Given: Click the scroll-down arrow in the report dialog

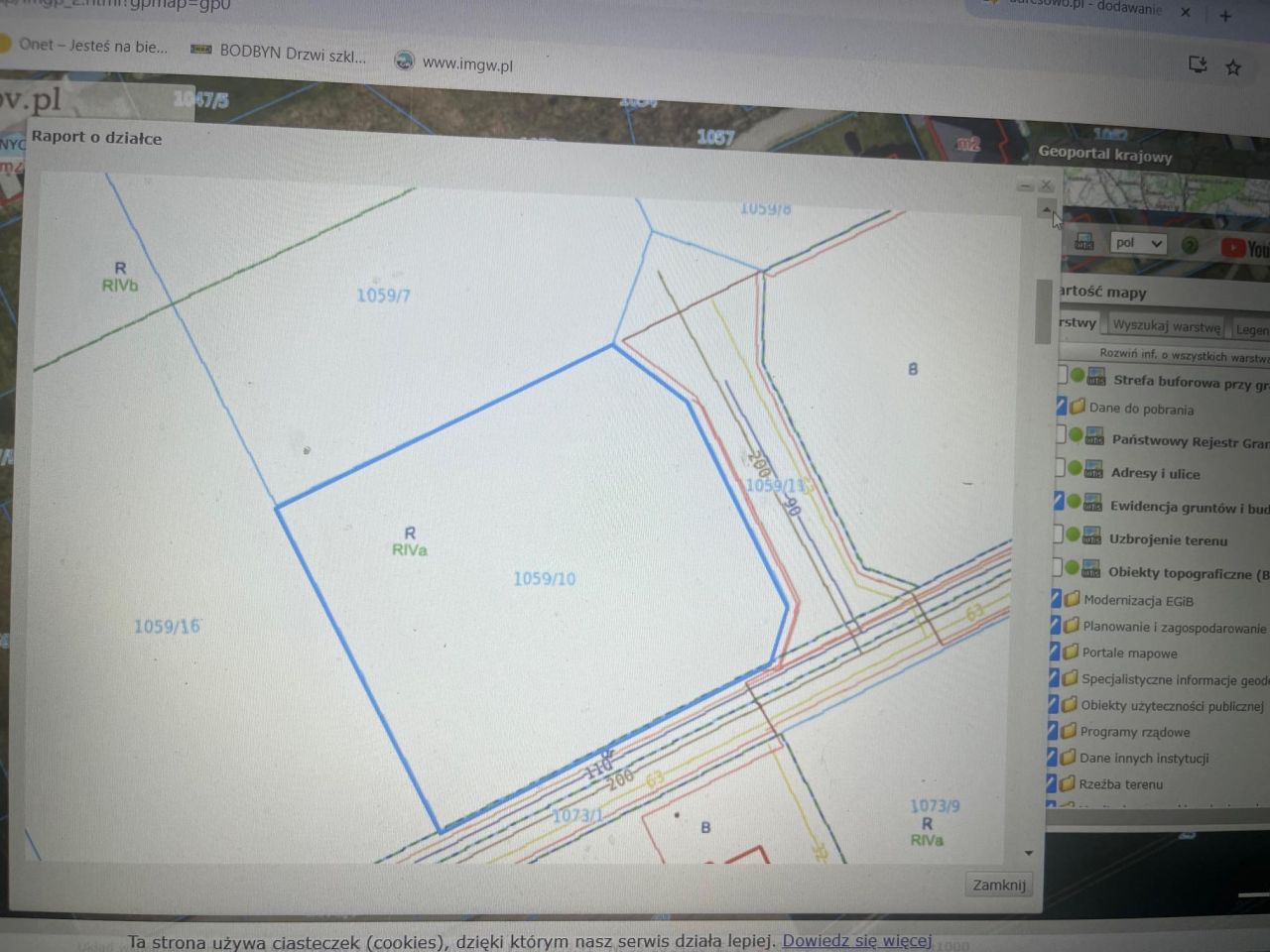Looking at the screenshot, I should click(x=1029, y=853).
